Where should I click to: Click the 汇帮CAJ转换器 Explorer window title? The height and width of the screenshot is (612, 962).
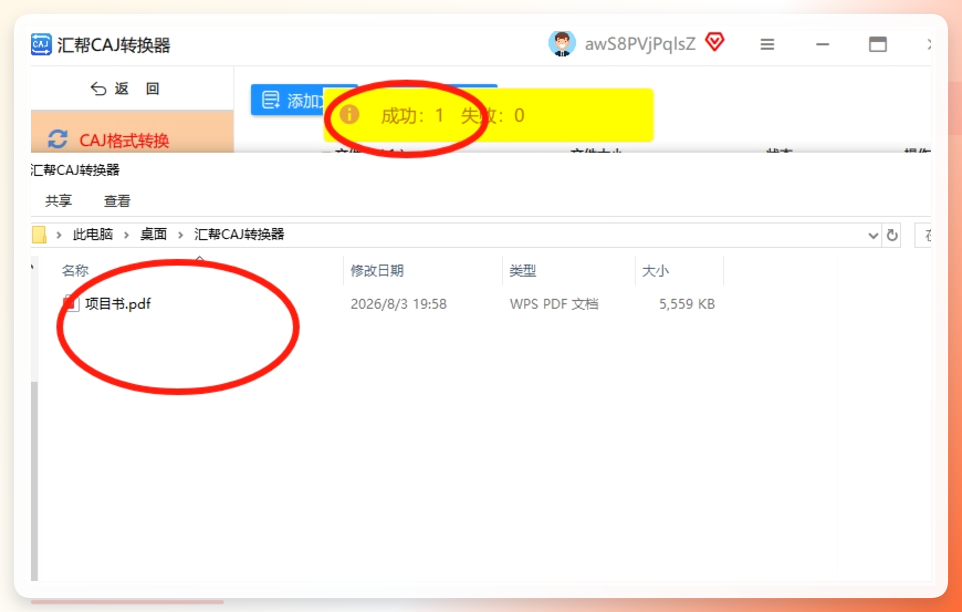tap(75, 170)
